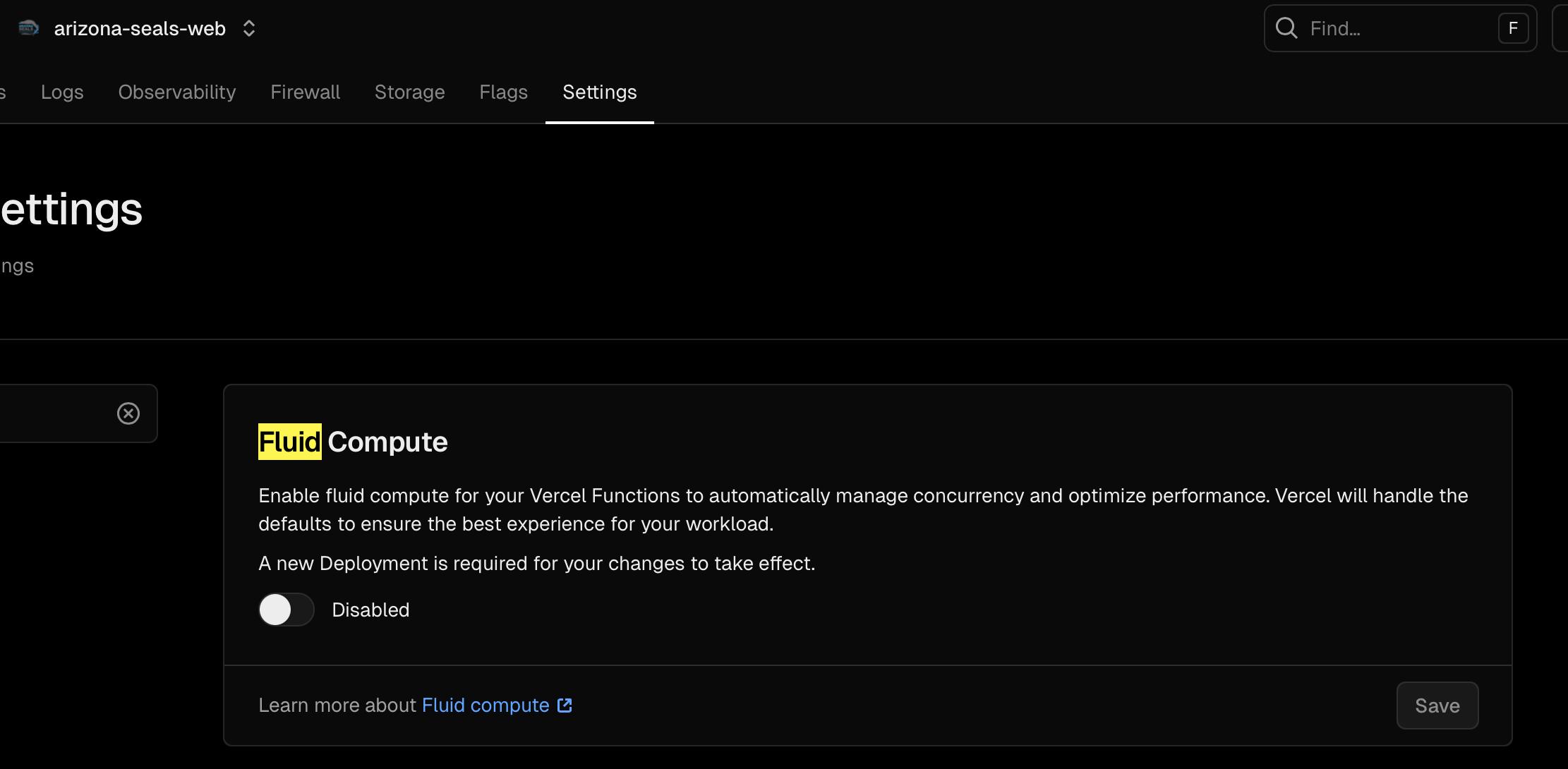Image resolution: width=1568 pixels, height=769 pixels.
Task: Click the new Deployment required notice
Action: 536,563
